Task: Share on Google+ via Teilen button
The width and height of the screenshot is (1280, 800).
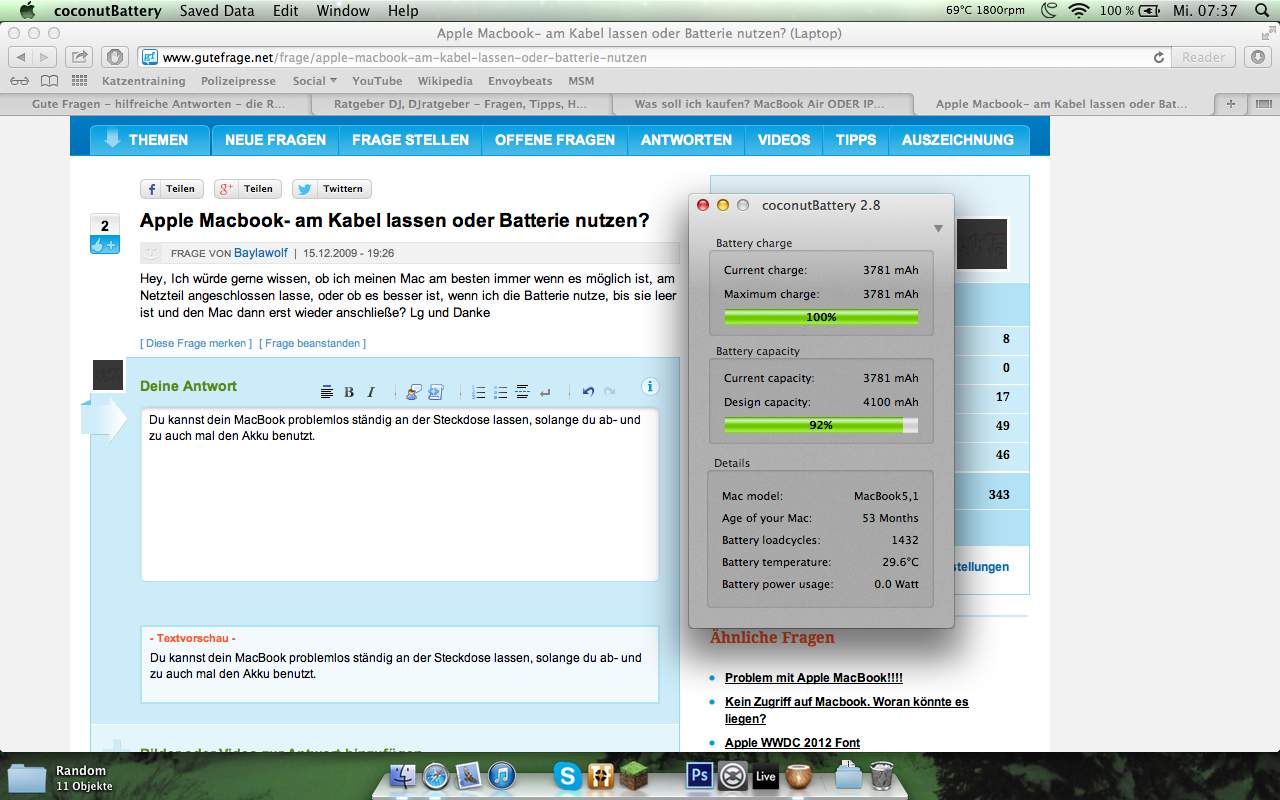Action: point(248,188)
